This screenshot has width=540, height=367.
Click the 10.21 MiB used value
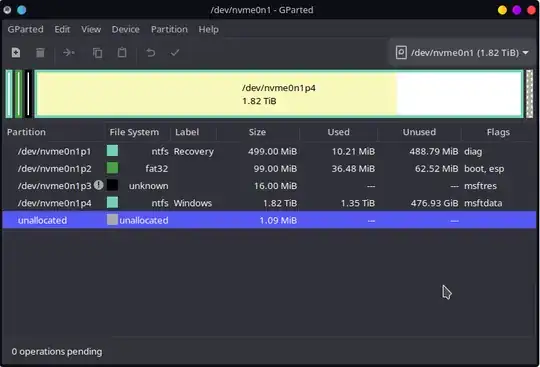pos(353,151)
